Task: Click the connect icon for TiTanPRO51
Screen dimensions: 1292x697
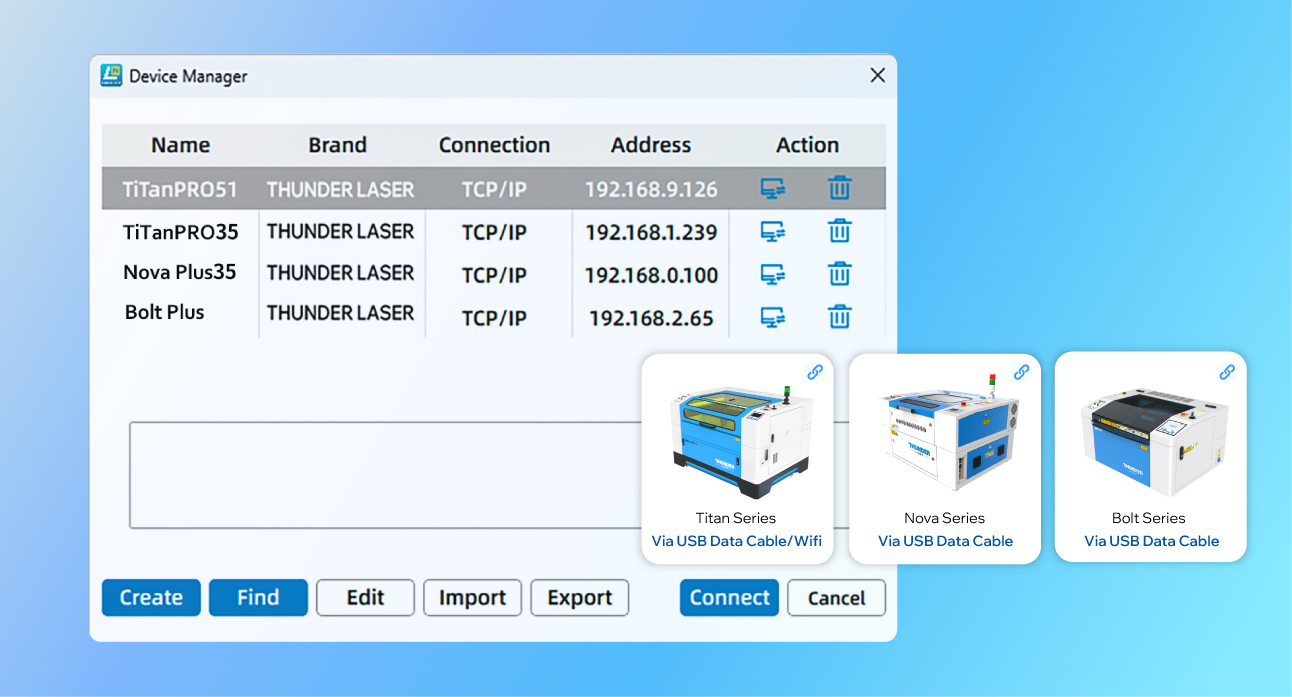Action: tap(772, 188)
